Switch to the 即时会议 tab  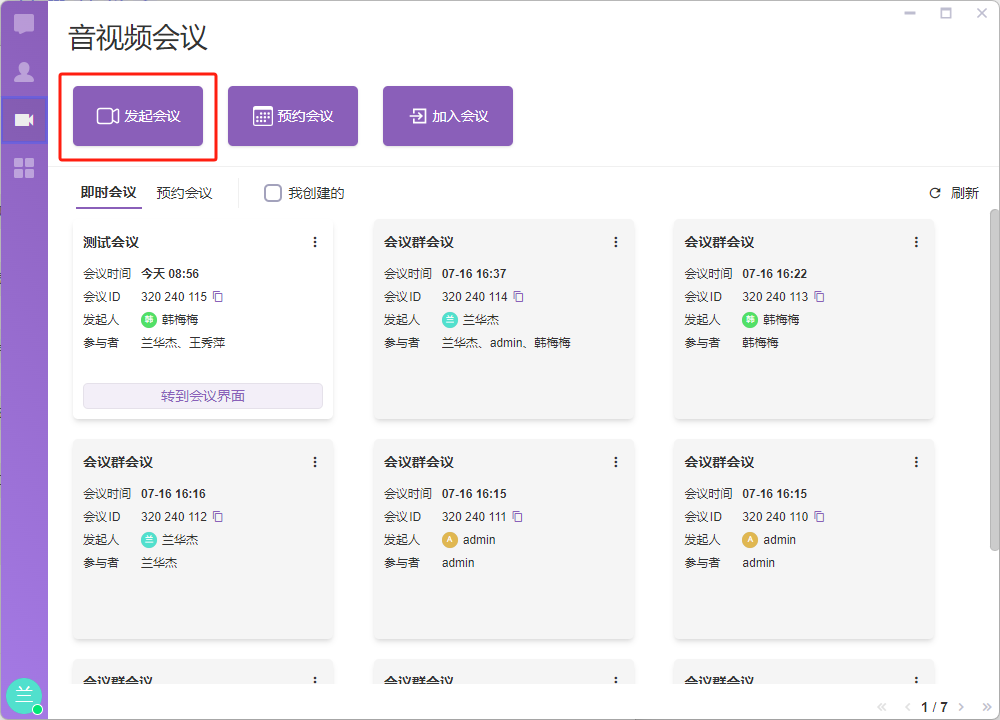(x=108, y=193)
